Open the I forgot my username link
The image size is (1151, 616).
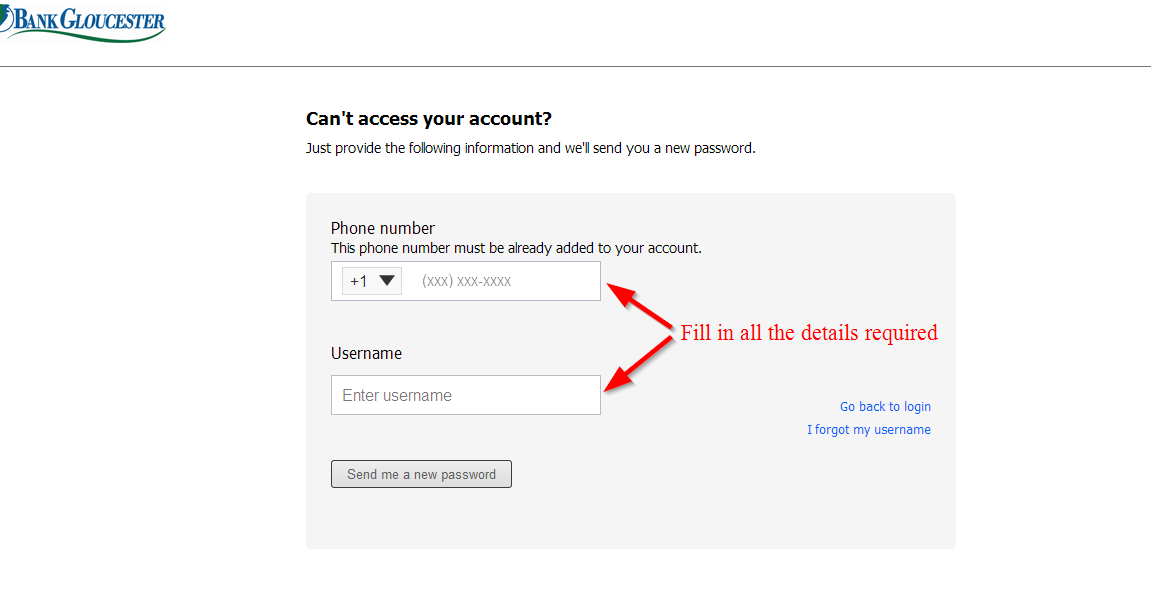[868, 430]
